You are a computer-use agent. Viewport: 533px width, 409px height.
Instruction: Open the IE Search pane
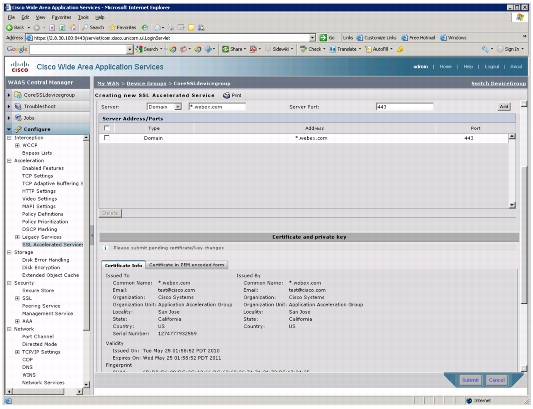coord(93,28)
